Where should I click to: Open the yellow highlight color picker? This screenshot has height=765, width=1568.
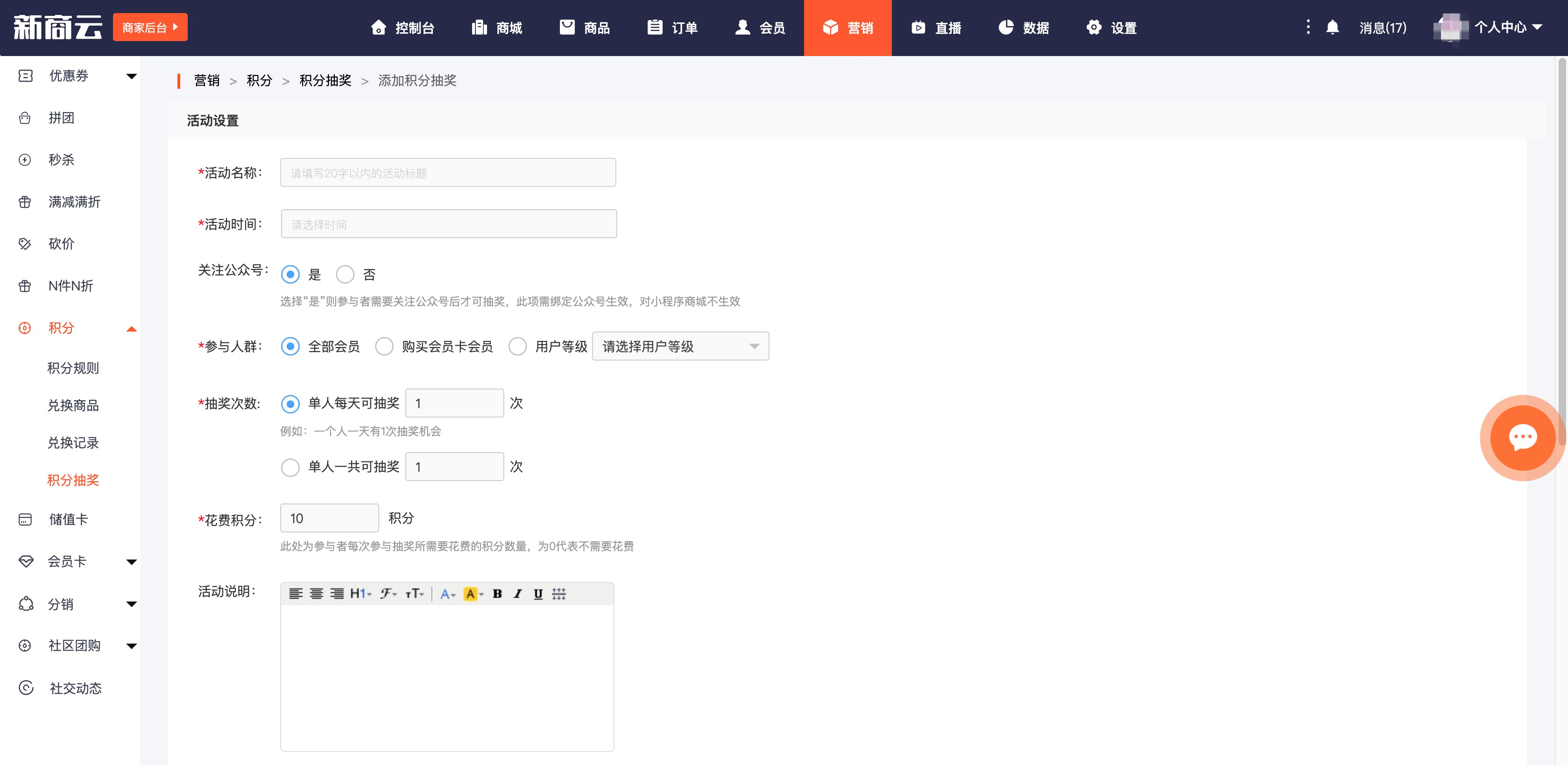[473, 594]
